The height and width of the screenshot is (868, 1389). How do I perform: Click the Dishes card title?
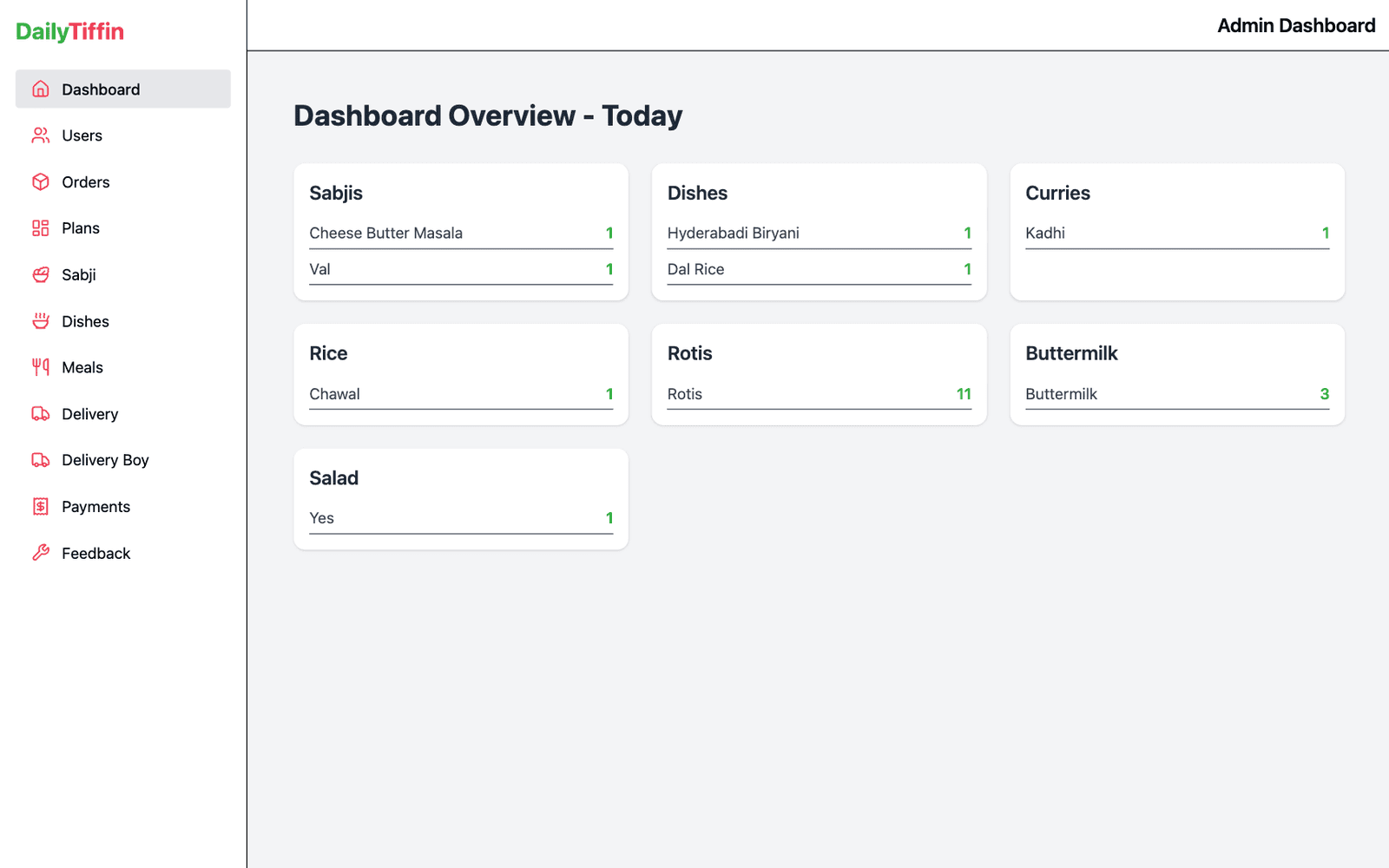[697, 193]
